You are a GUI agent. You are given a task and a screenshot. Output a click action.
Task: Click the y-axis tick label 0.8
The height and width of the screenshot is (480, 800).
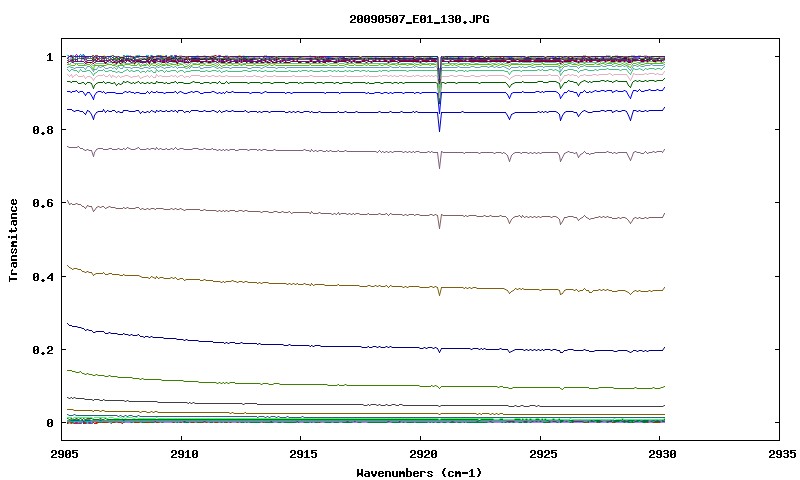click(42, 130)
